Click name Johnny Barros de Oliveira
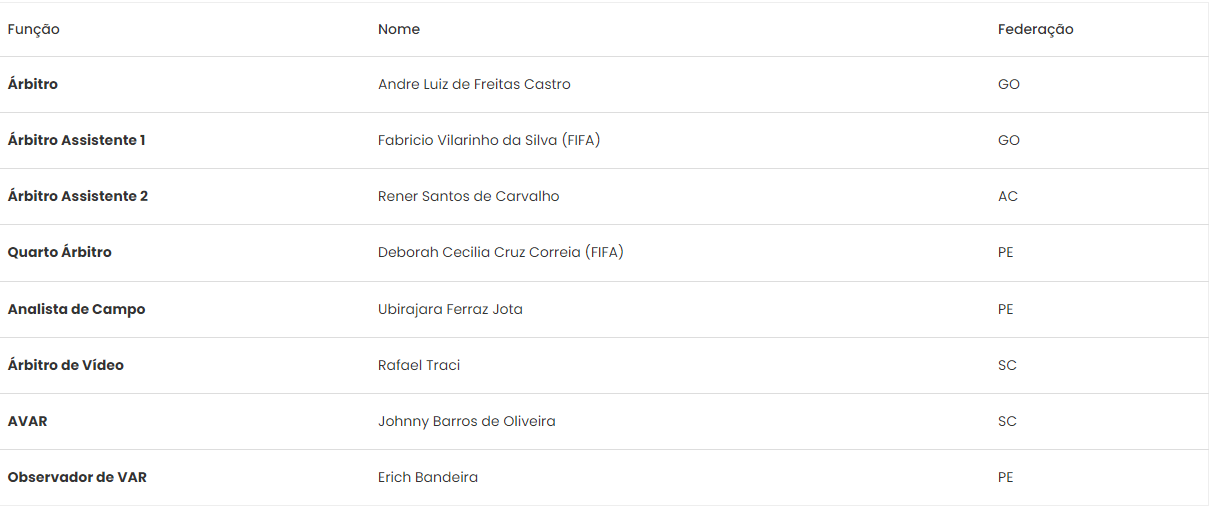 coord(467,422)
